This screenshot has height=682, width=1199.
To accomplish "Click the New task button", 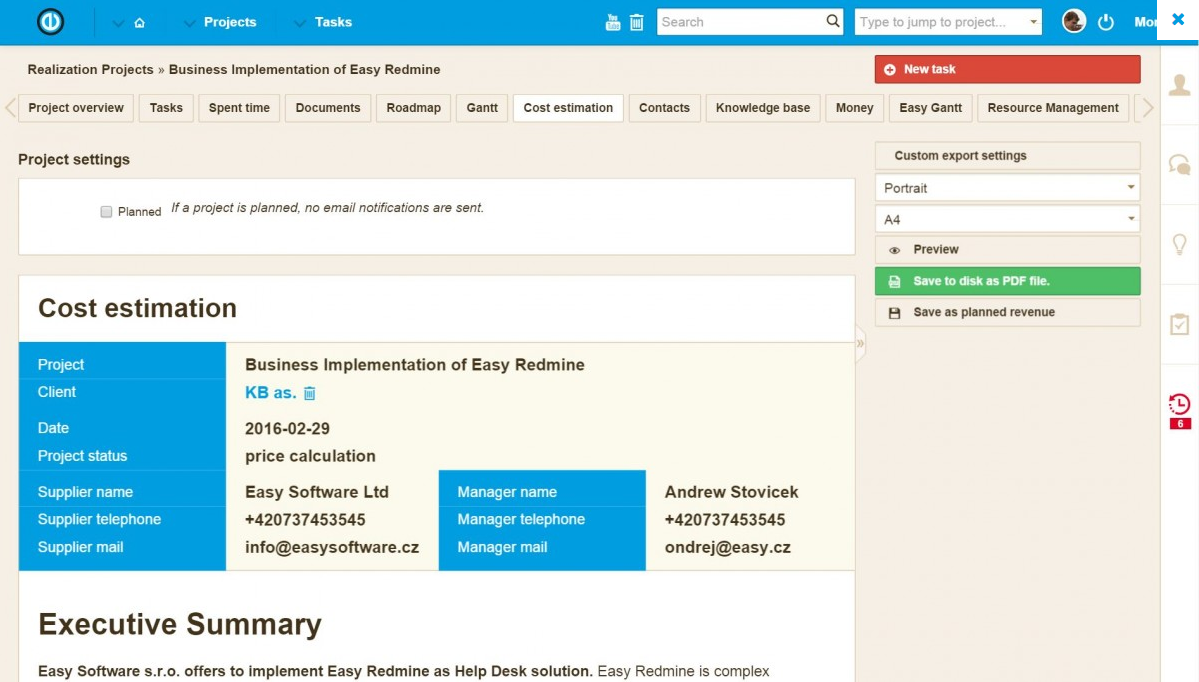I will point(1007,69).
